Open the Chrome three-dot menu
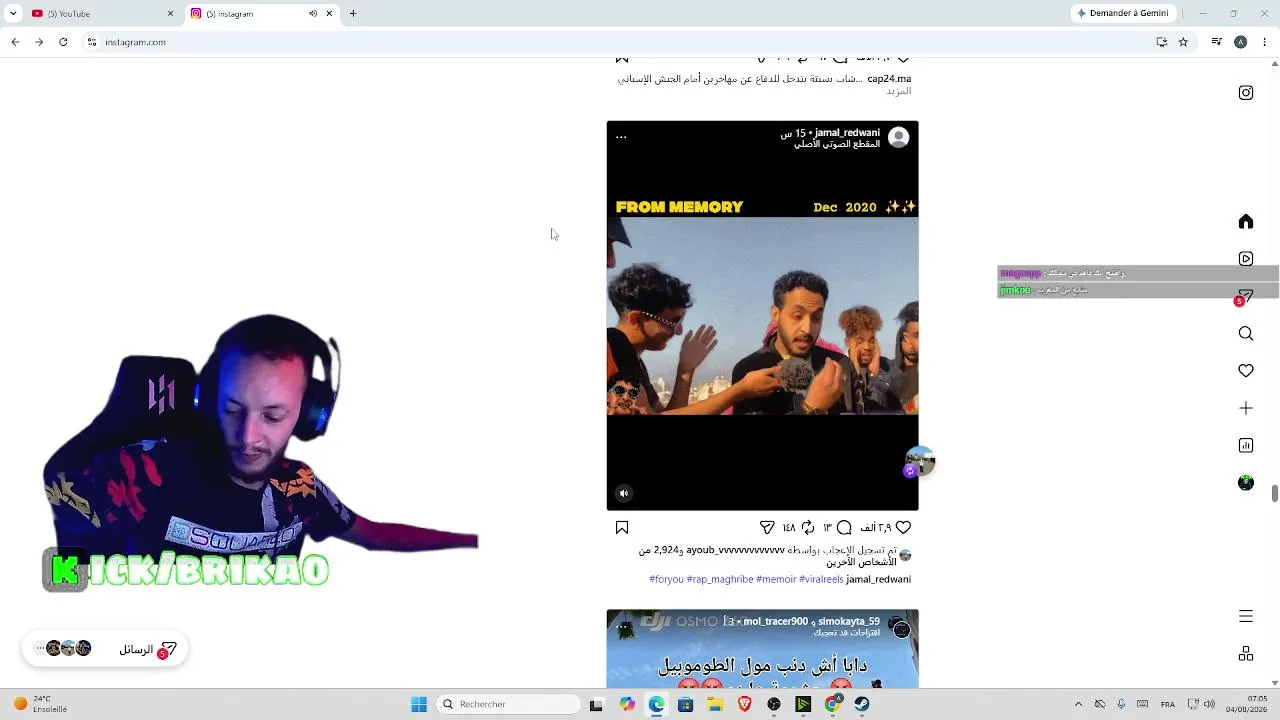The height and width of the screenshot is (720, 1280). pyautogui.click(x=1265, y=42)
